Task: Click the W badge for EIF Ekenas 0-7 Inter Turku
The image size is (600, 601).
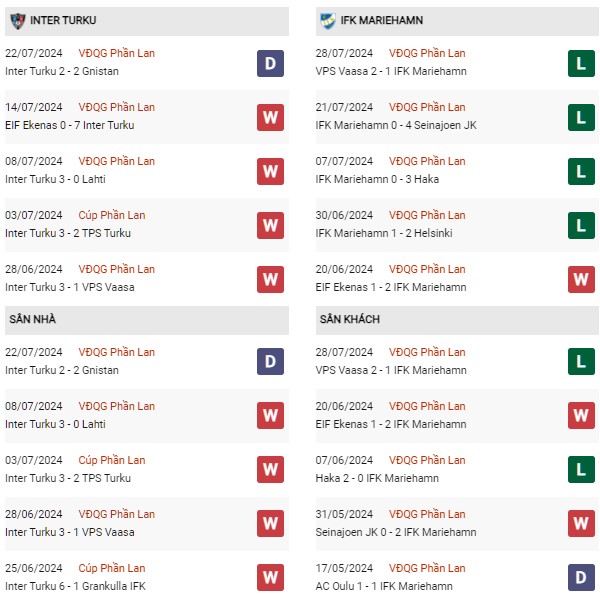Action: (x=270, y=118)
